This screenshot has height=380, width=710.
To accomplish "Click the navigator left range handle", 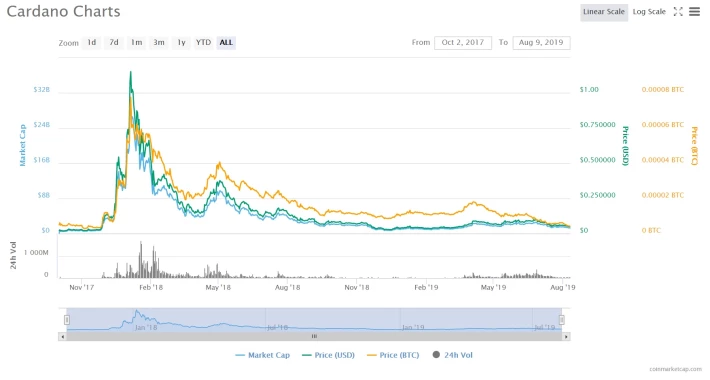I will (x=67, y=320).
